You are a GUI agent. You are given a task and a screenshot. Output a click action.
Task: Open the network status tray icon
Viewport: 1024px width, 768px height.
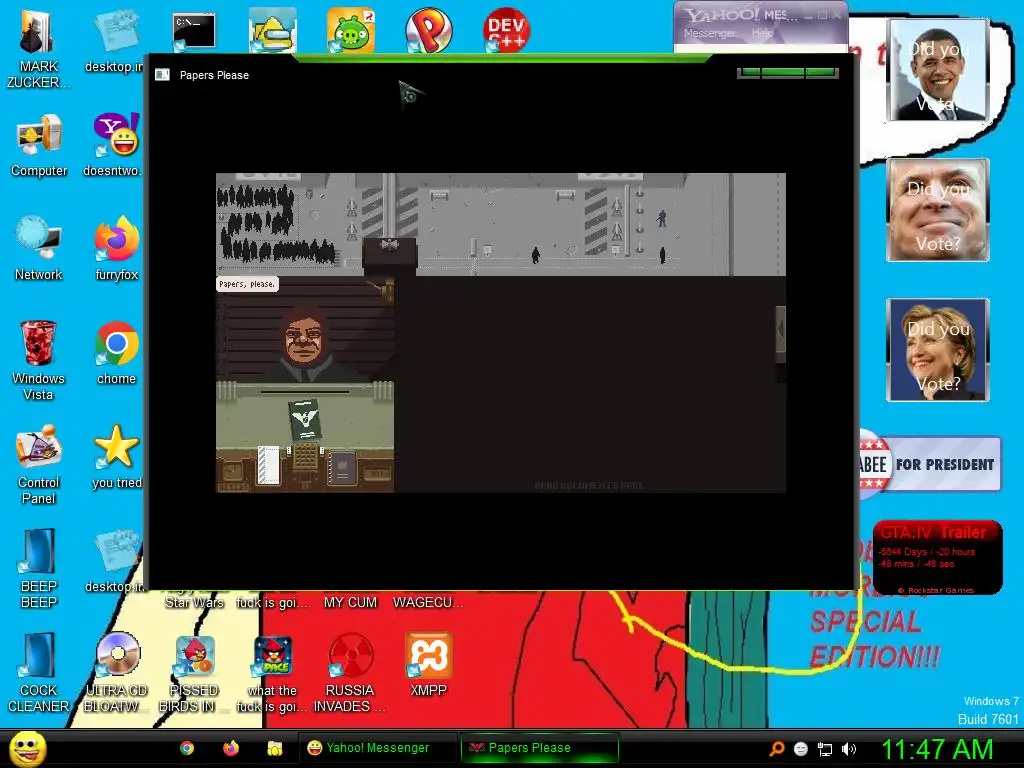click(825, 750)
